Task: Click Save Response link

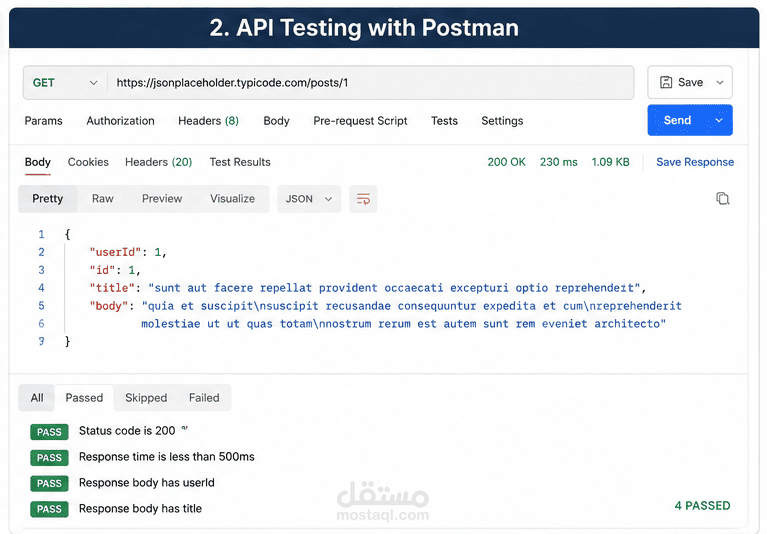Action: [x=695, y=162]
